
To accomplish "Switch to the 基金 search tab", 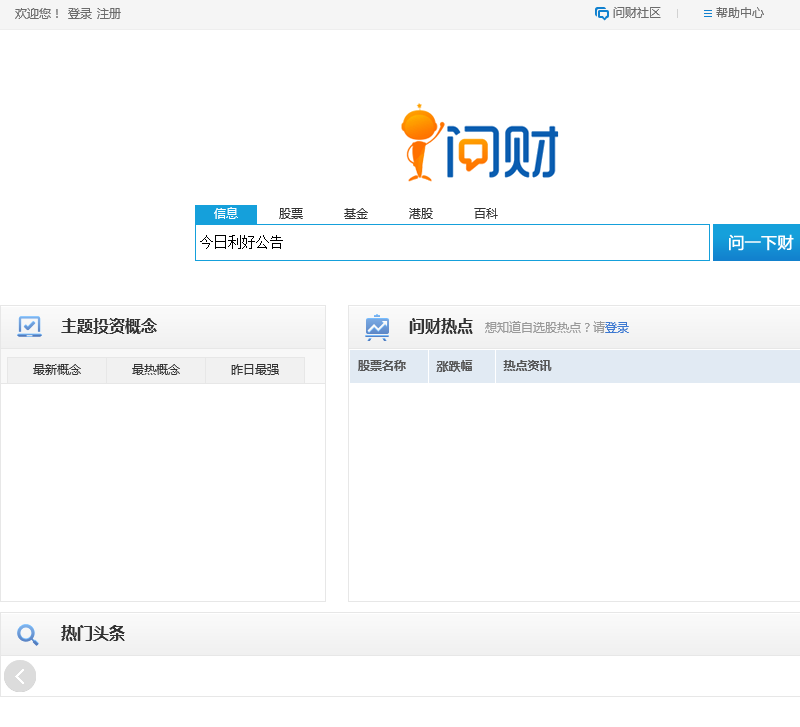I will [356, 214].
